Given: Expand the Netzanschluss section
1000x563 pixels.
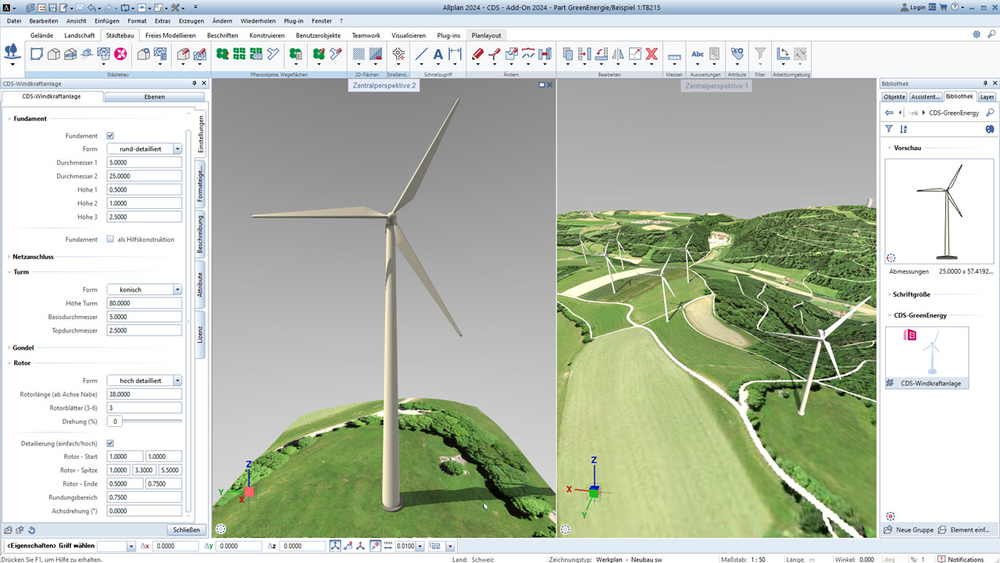Looking at the screenshot, I should pyautogui.click(x=33, y=256).
